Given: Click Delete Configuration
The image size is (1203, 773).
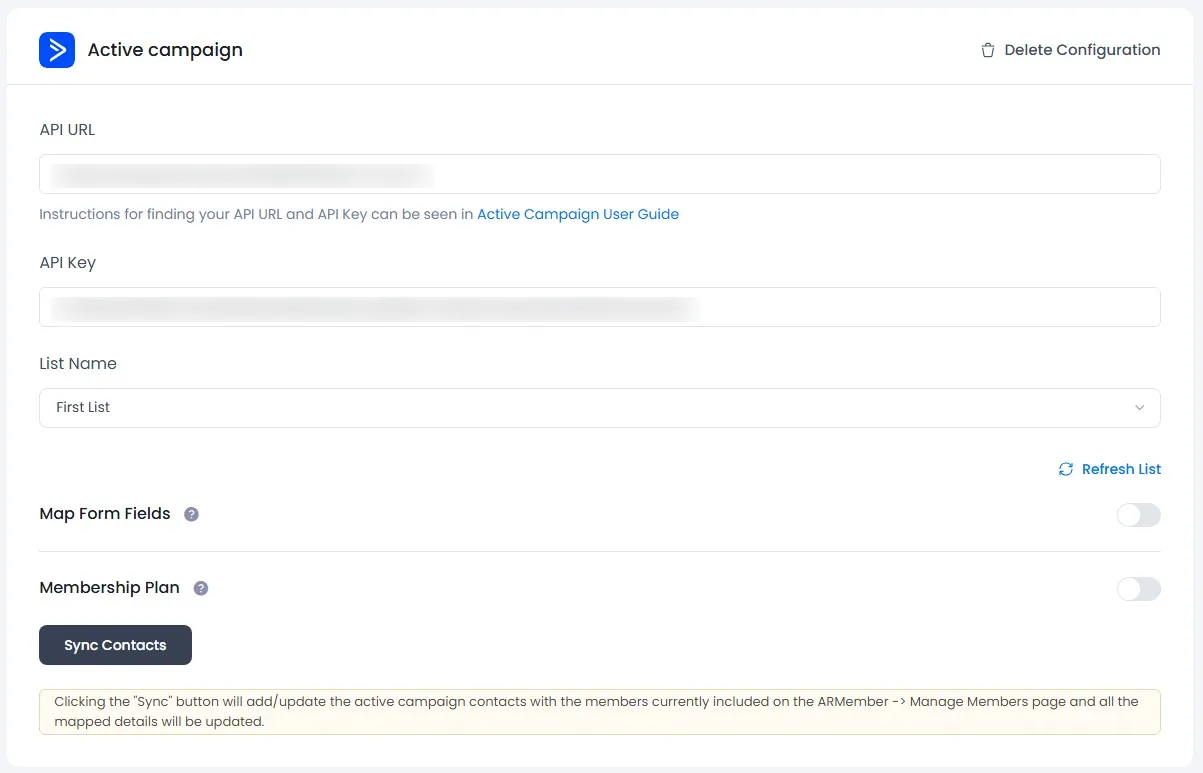Looking at the screenshot, I should pyautogui.click(x=1082, y=49).
